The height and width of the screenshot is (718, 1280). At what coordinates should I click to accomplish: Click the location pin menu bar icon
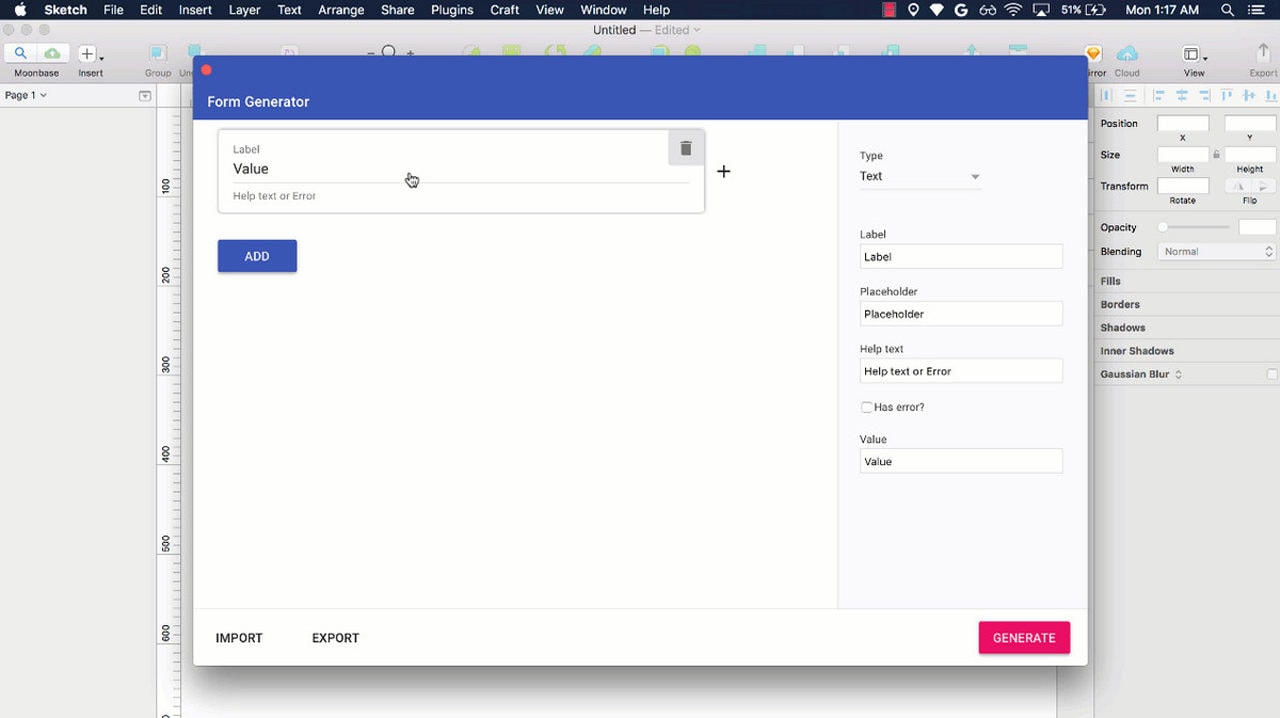913,10
